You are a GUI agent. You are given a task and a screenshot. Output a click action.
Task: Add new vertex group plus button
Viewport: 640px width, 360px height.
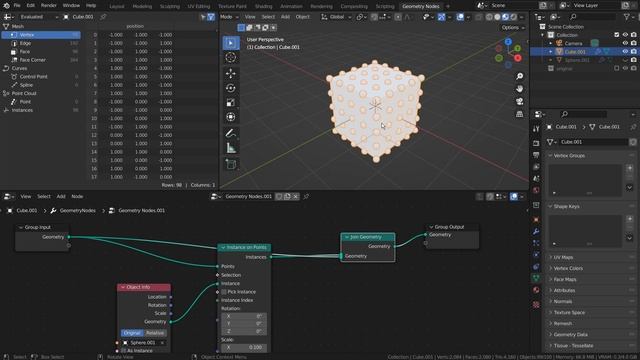(629, 168)
